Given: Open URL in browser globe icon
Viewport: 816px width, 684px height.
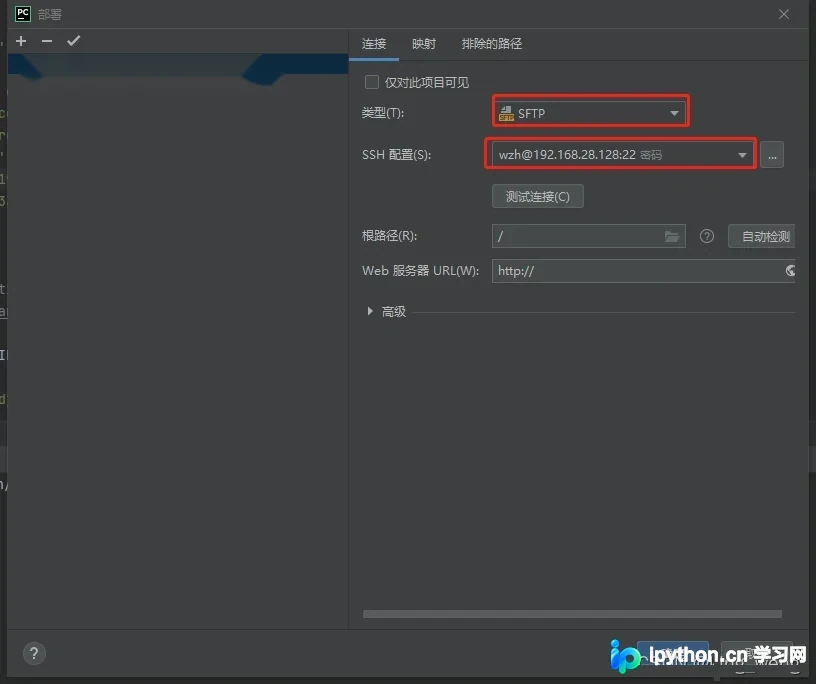Looking at the screenshot, I should click(x=790, y=271).
